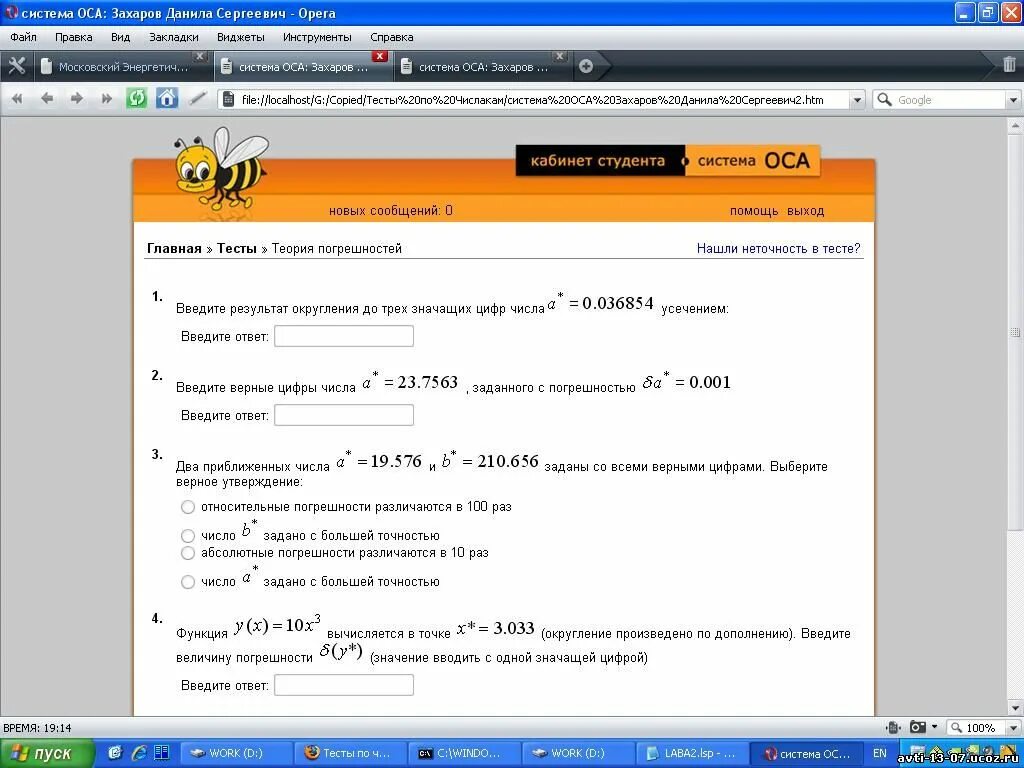The width and height of the screenshot is (1024, 768).
Task: Close the Московский Энергетич... tab
Action: click(x=200, y=56)
